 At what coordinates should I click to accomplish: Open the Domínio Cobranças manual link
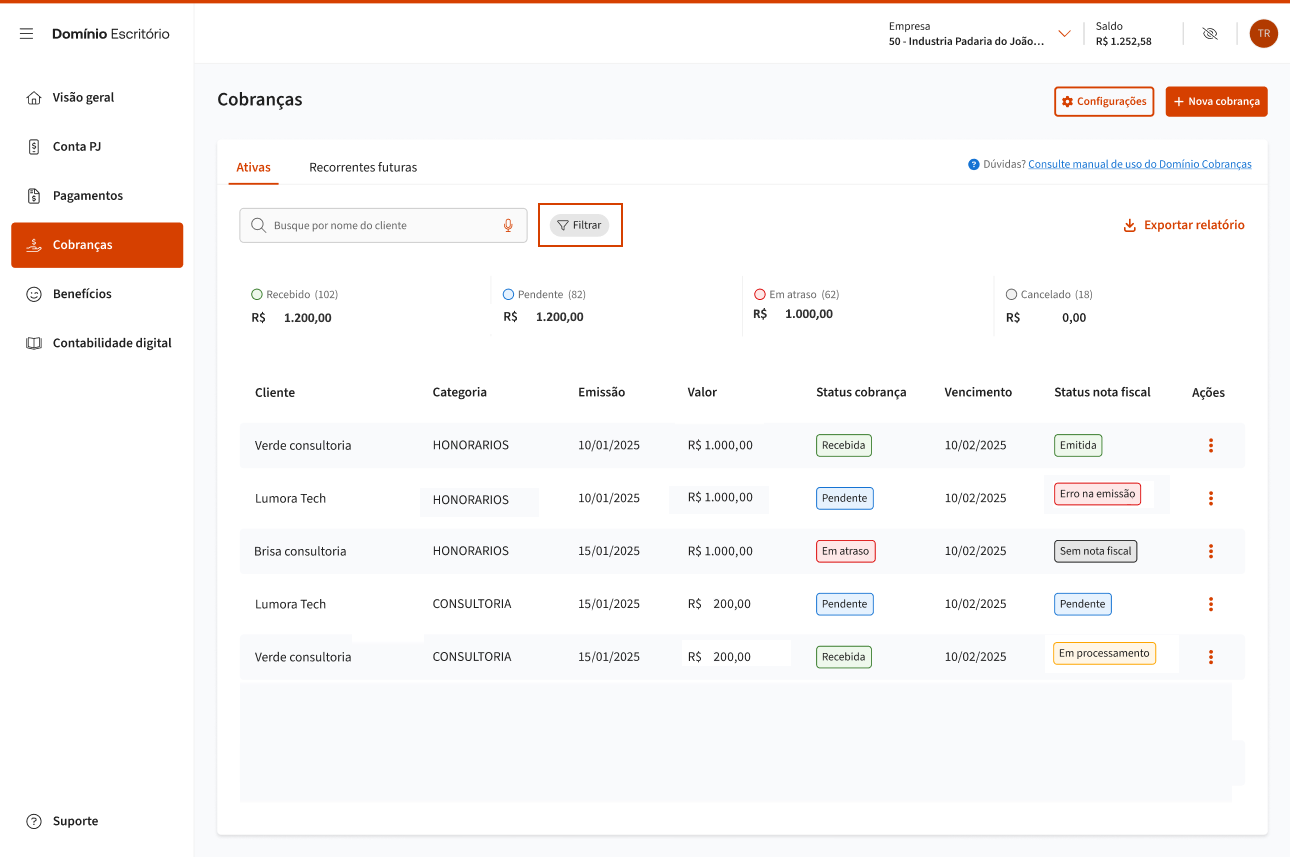pos(1139,164)
